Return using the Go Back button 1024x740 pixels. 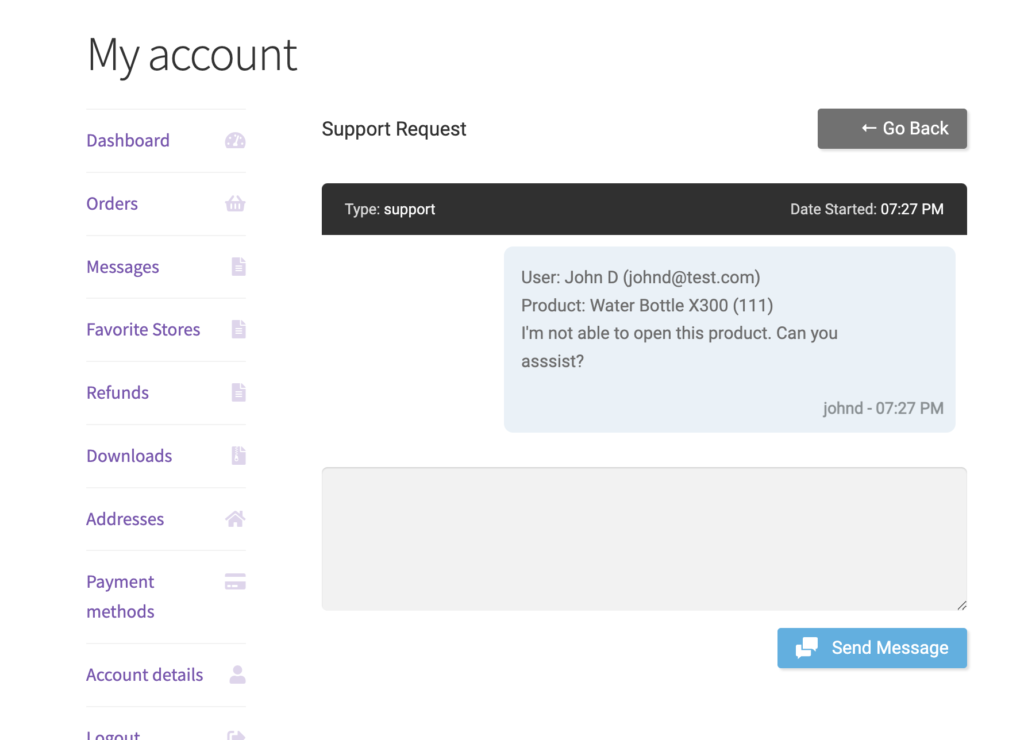pyautogui.click(x=892, y=129)
